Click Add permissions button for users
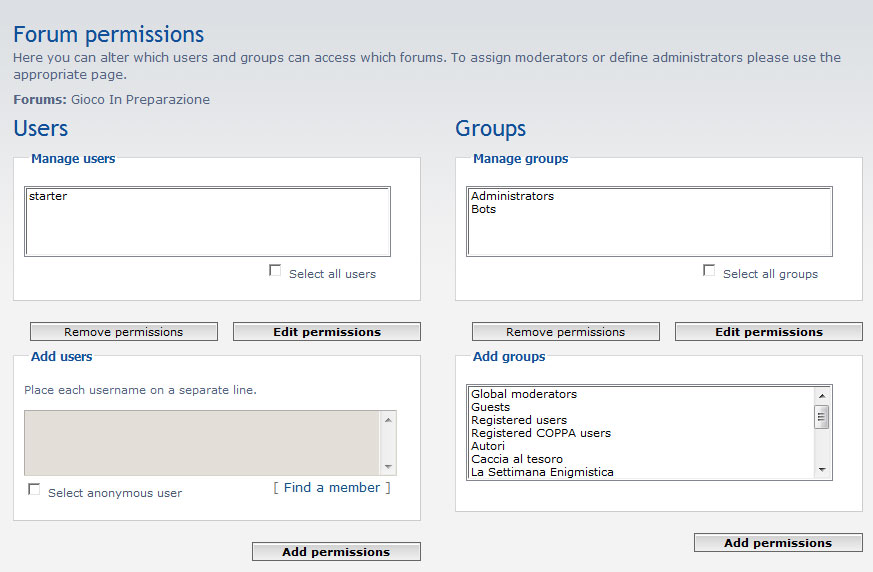Viewport: 873px width, 572px height. coord(336,552)
